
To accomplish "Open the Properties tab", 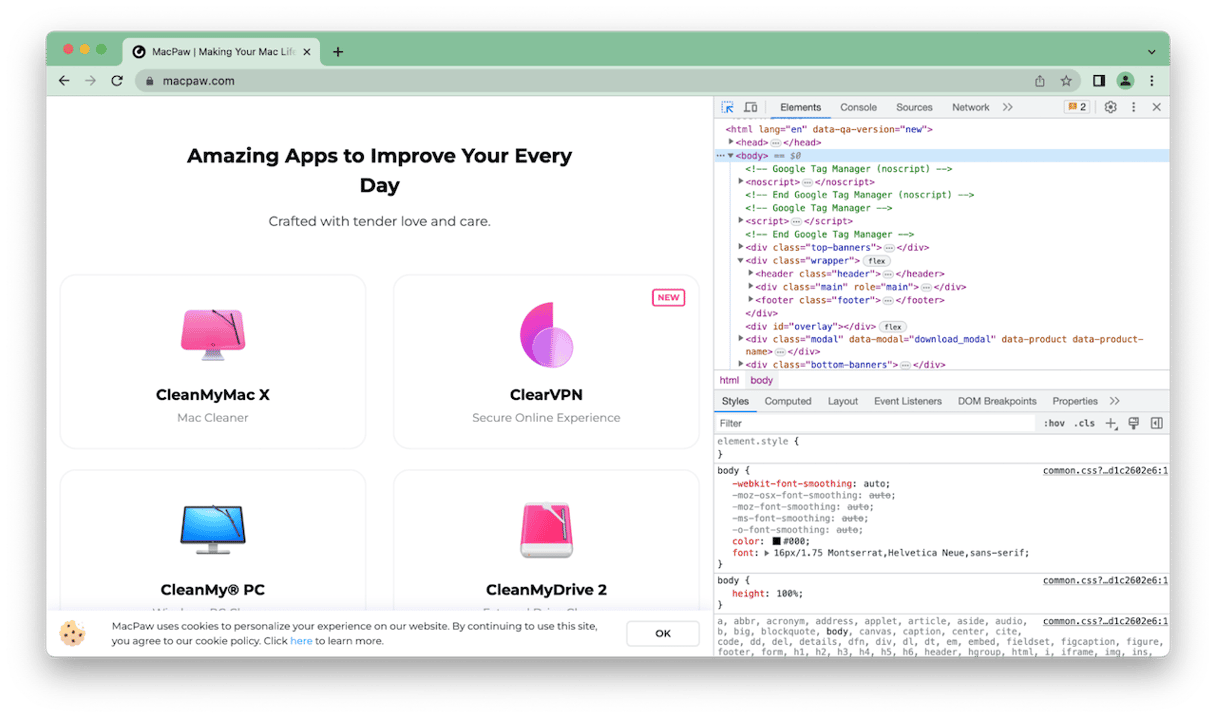I will (x=1075, y=401).
